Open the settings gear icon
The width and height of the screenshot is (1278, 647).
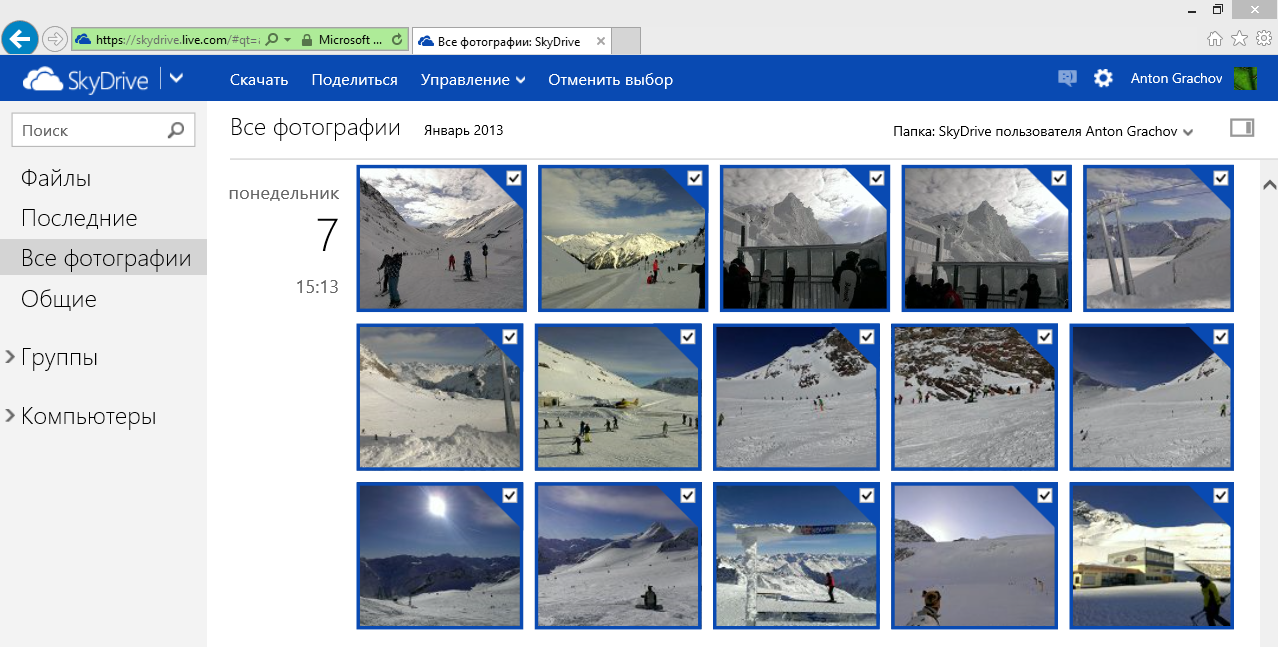(x=1103, y=78)
